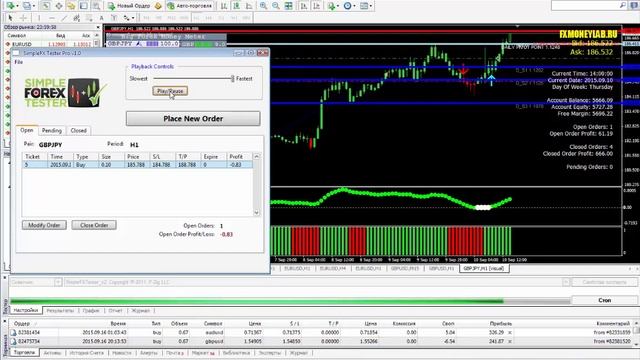Select the Fibonacci retracement tool
This screenshot has height=360, width=640.
[x=89, y=18]
